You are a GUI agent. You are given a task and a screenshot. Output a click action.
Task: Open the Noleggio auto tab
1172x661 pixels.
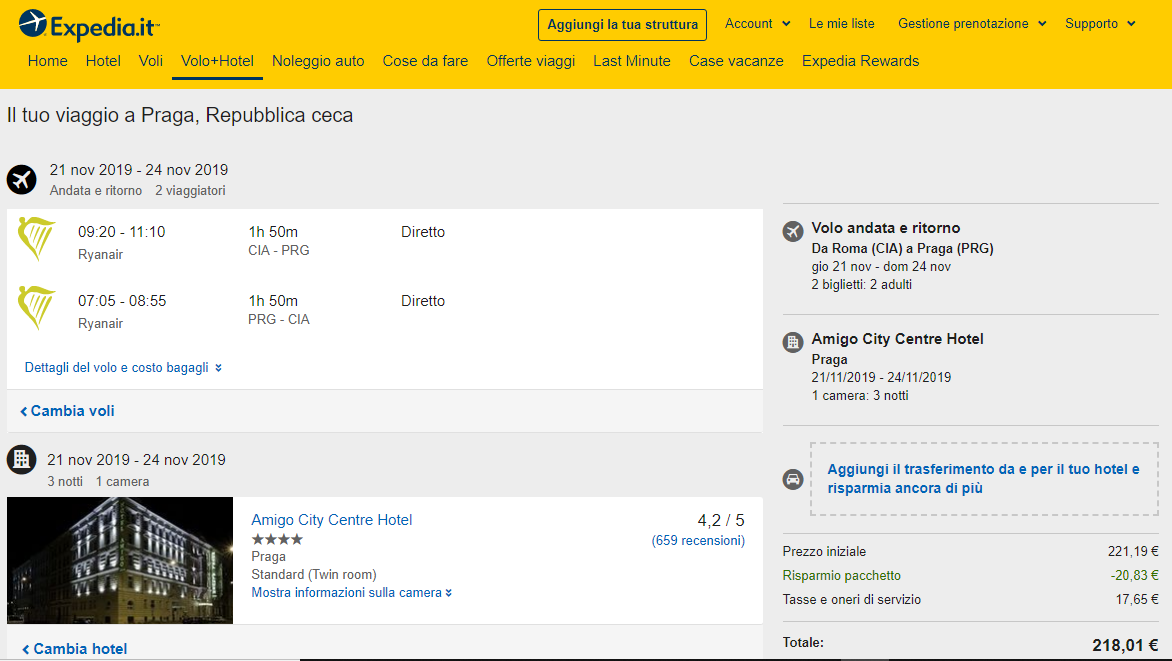coord(318,61)
